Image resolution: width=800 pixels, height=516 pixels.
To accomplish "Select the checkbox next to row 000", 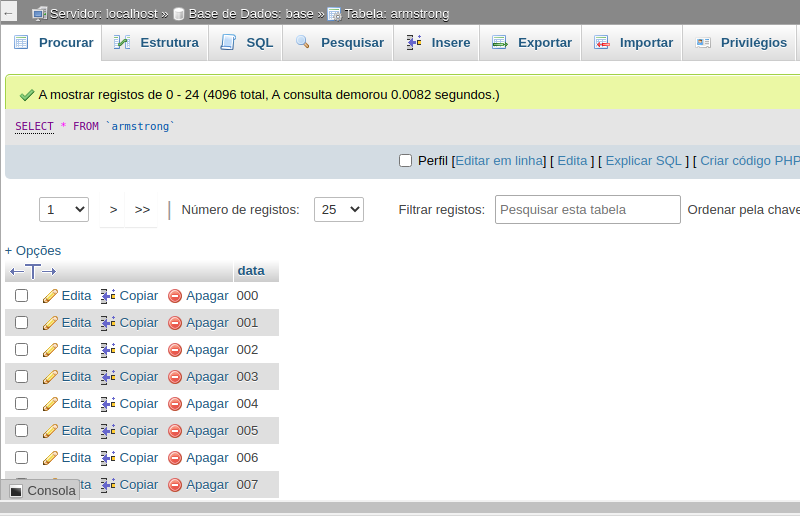I will [x=21, y=296].
